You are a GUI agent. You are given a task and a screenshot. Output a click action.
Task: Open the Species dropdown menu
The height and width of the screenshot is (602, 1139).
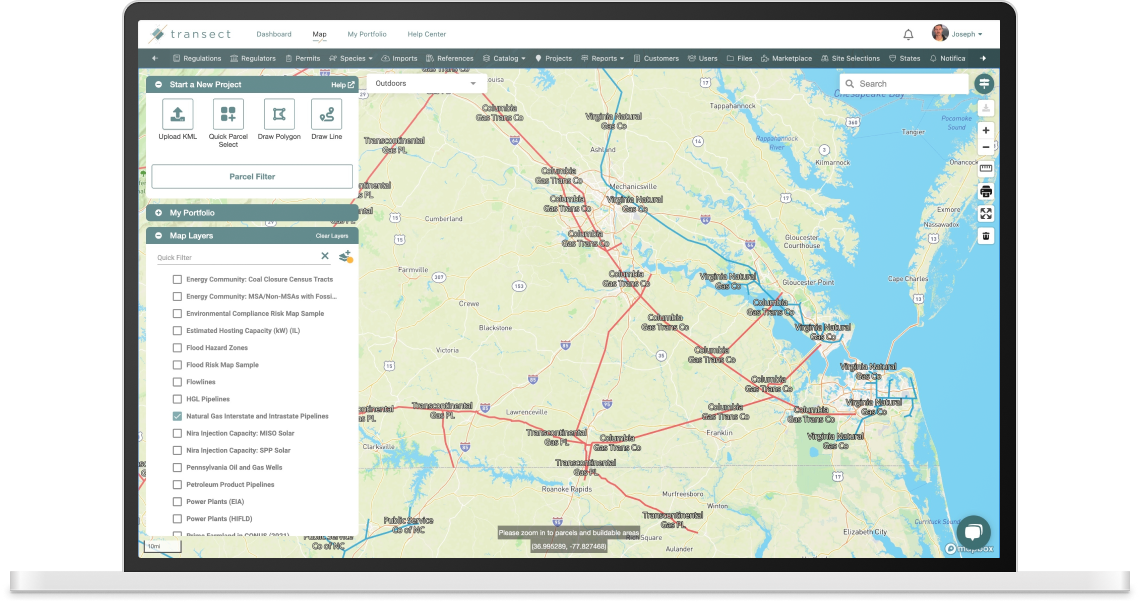coord(351,58)
